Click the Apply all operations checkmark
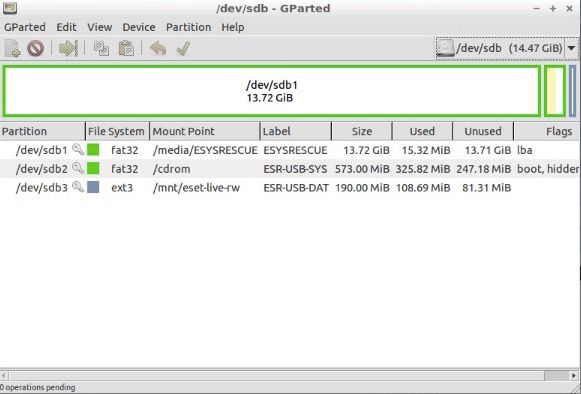581x394 pixels. coord(183,49)
